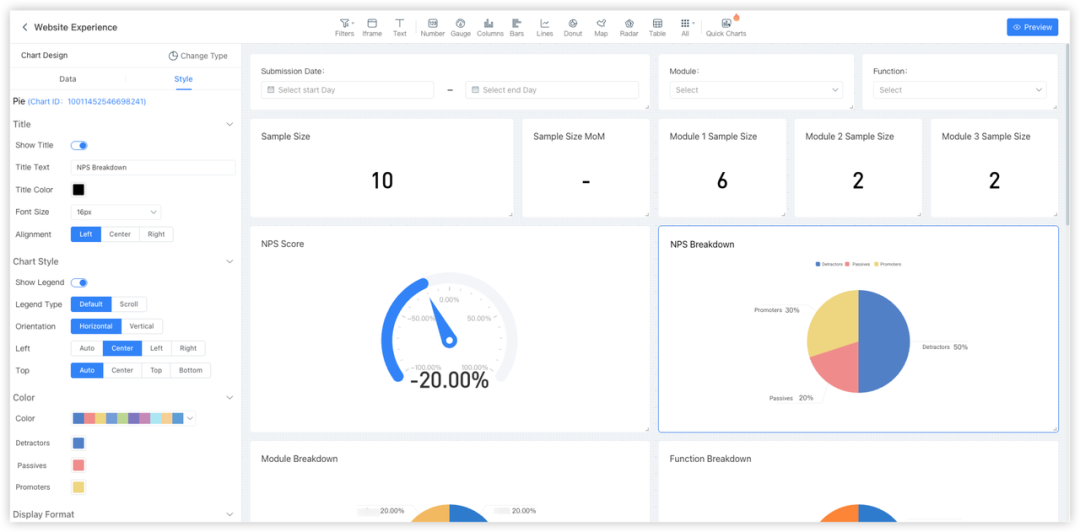Click the Change Type button

[x=198, y=56]
